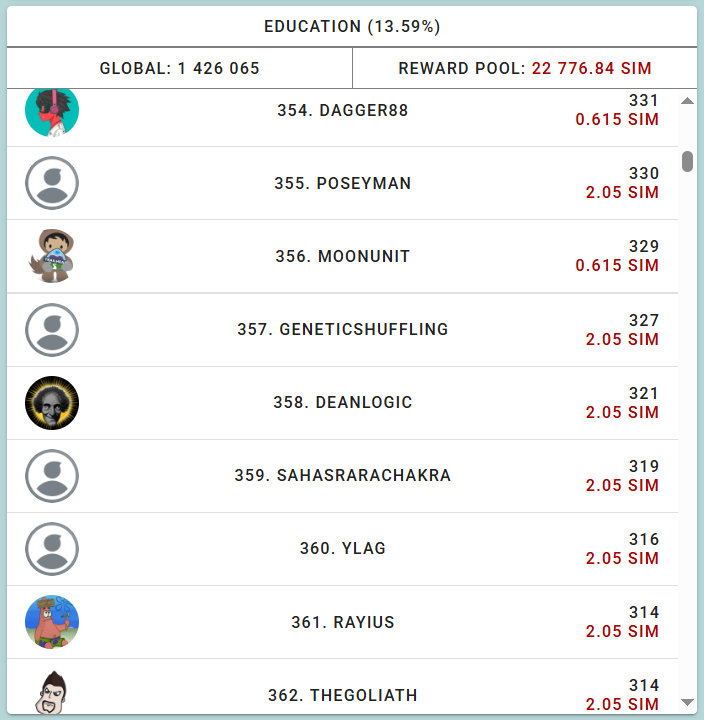The image size is (704, 720).
Task: Select Geneticshuffling's placeholder avatar
Action: tap(52, 330)
